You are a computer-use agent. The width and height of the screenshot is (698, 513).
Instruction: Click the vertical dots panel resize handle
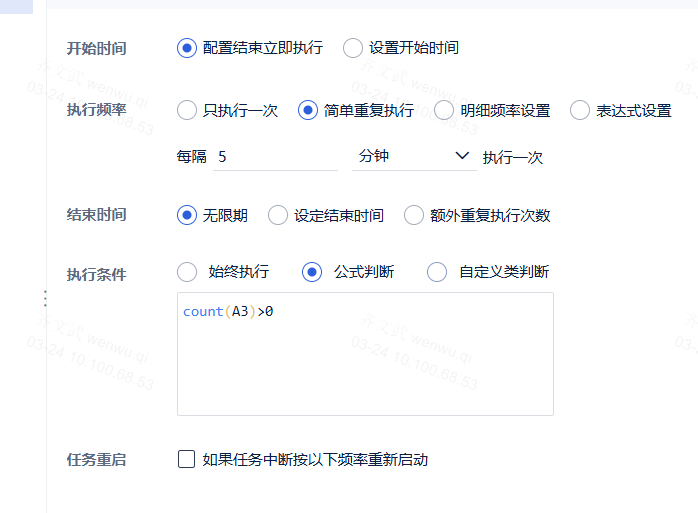(x=45, y=298)
